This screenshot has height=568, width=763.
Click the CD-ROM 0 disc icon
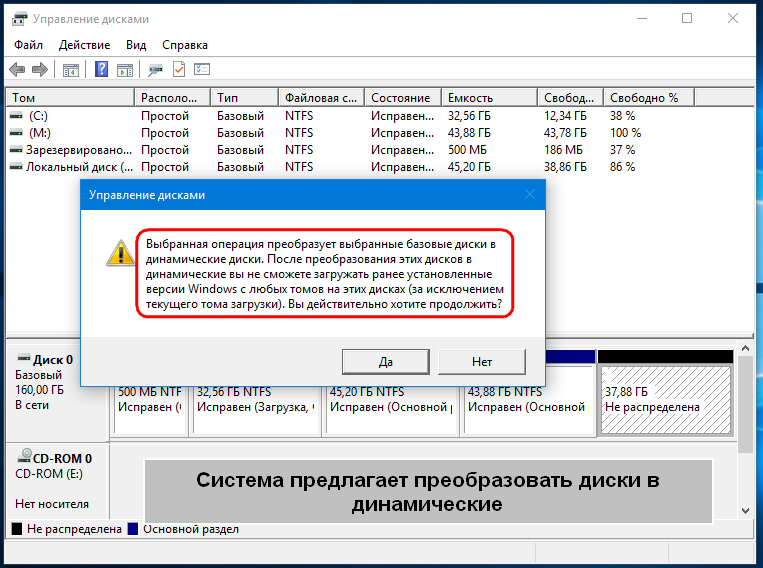pos(24,456)
